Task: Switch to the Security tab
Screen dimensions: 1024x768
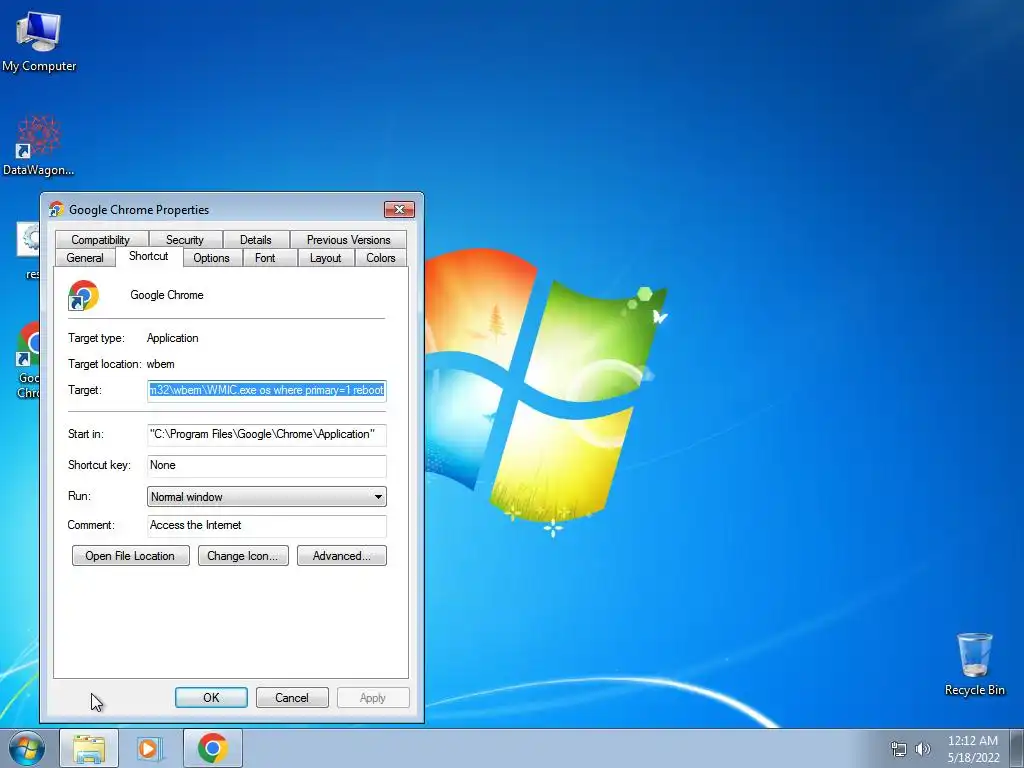Action: (x=185, y=240)
